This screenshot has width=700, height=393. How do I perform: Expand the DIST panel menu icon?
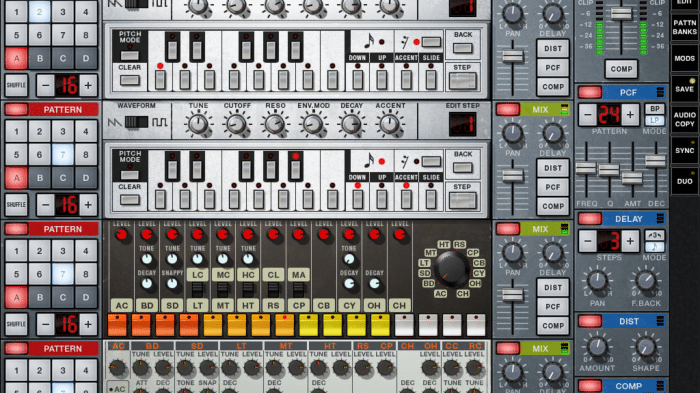pyautogui.click(x=660, y=321)
